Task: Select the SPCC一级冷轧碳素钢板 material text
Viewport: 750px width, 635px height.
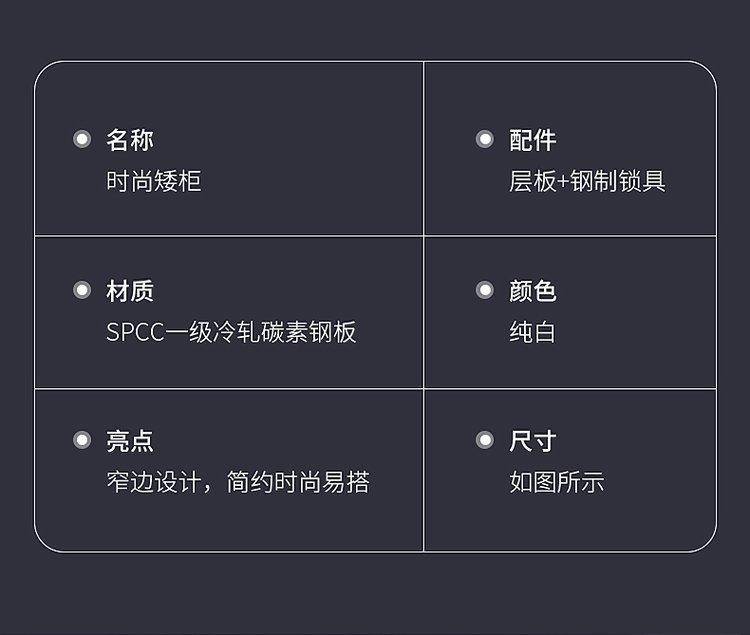Action: [x=231, y=332]
